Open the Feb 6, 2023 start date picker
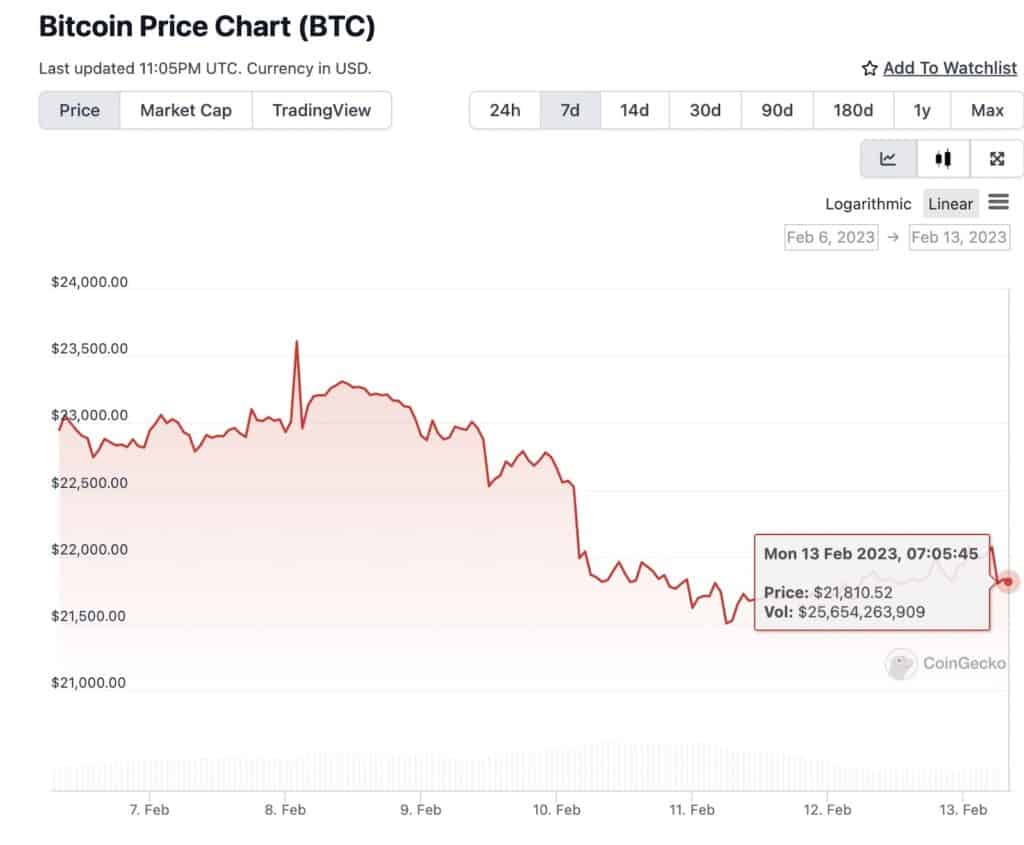The width and height of the screenshot is (1024, 845). pyautogui.click(x=831, y=237)
